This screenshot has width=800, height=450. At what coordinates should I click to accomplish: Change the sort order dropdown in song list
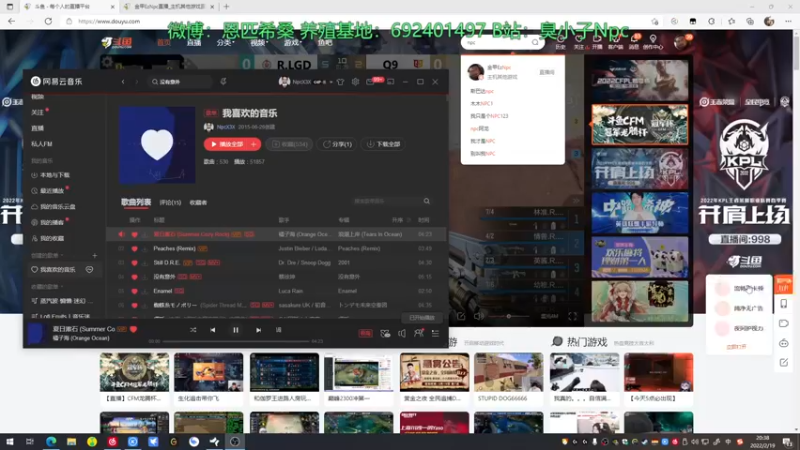click(x=401, y=220)
